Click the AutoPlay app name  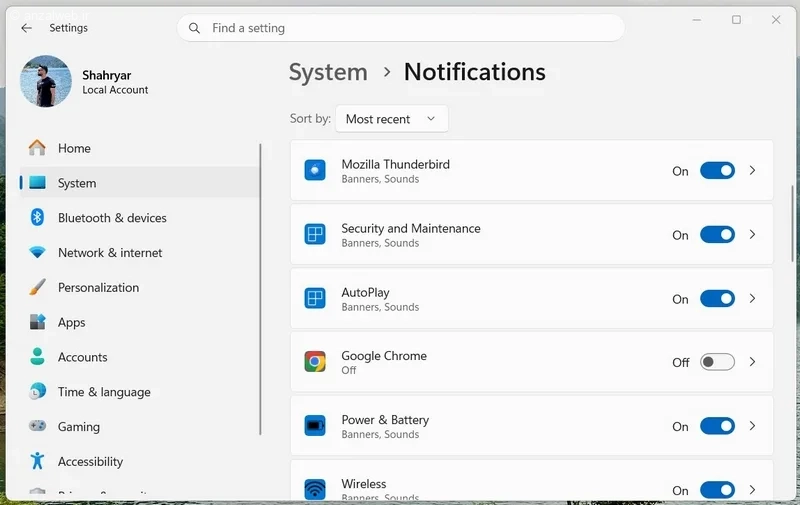click(x=365, y=292)
